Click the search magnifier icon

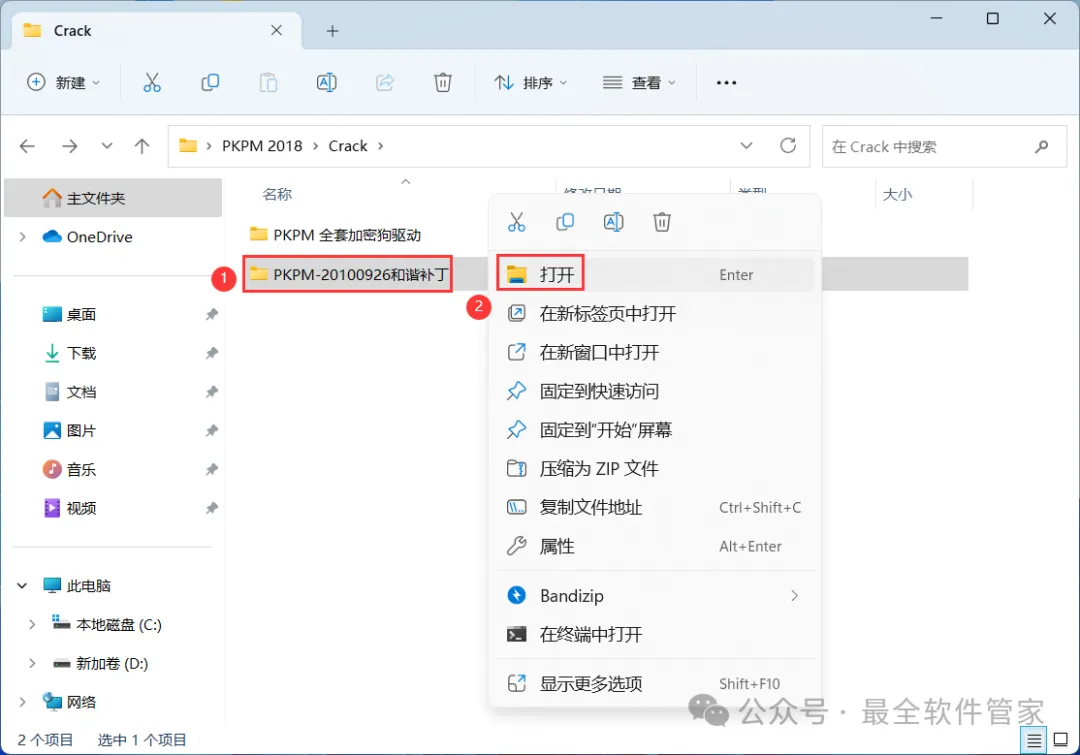tap(1041, 146)
